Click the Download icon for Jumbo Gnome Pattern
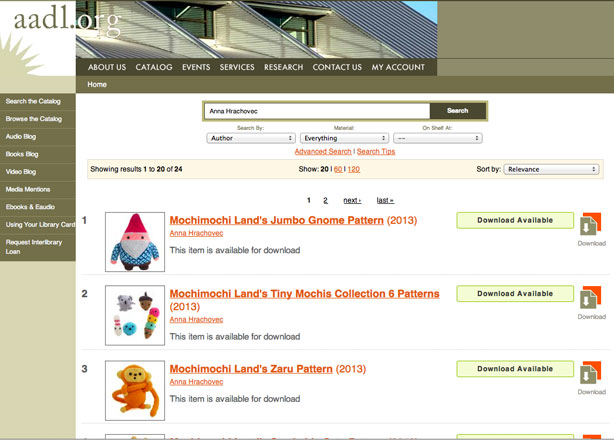Image resolution: width=614 pixels, height=440 pixels. pyautogui.click(x=590, y=225)
